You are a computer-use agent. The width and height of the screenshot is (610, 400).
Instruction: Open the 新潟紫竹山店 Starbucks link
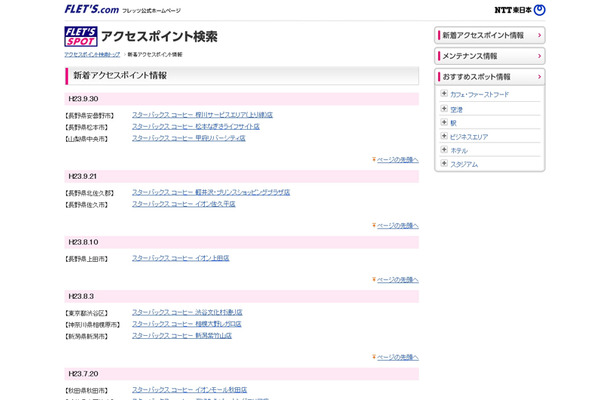[182, 336]
